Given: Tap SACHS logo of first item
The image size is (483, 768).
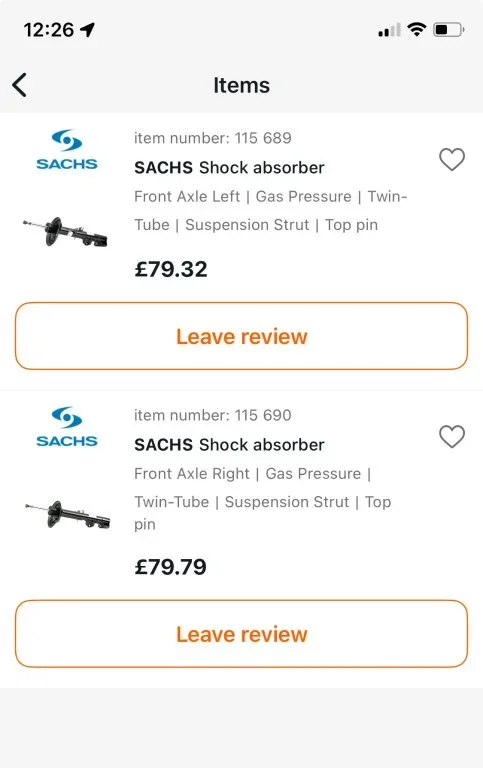Looking at the screenshot, I should [67, 149].
